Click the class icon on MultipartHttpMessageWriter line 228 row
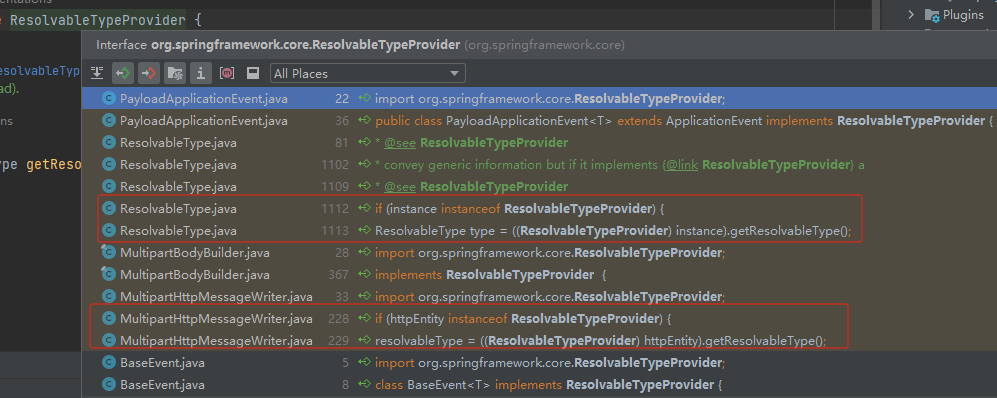997x398 pixels. pos(109,319)
